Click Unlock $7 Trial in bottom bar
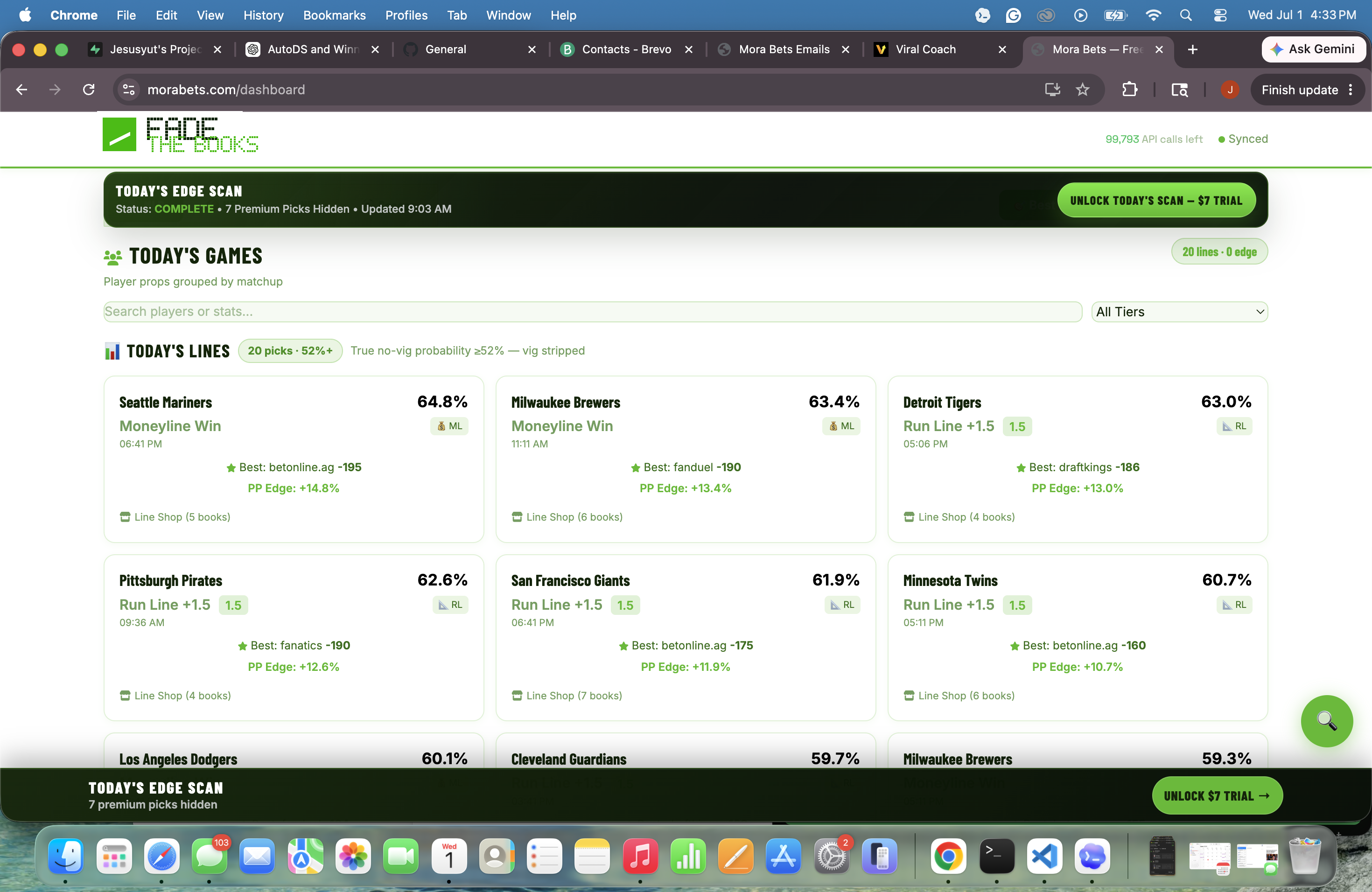This screenshot has height=892, width=1372. [1217, 796]
